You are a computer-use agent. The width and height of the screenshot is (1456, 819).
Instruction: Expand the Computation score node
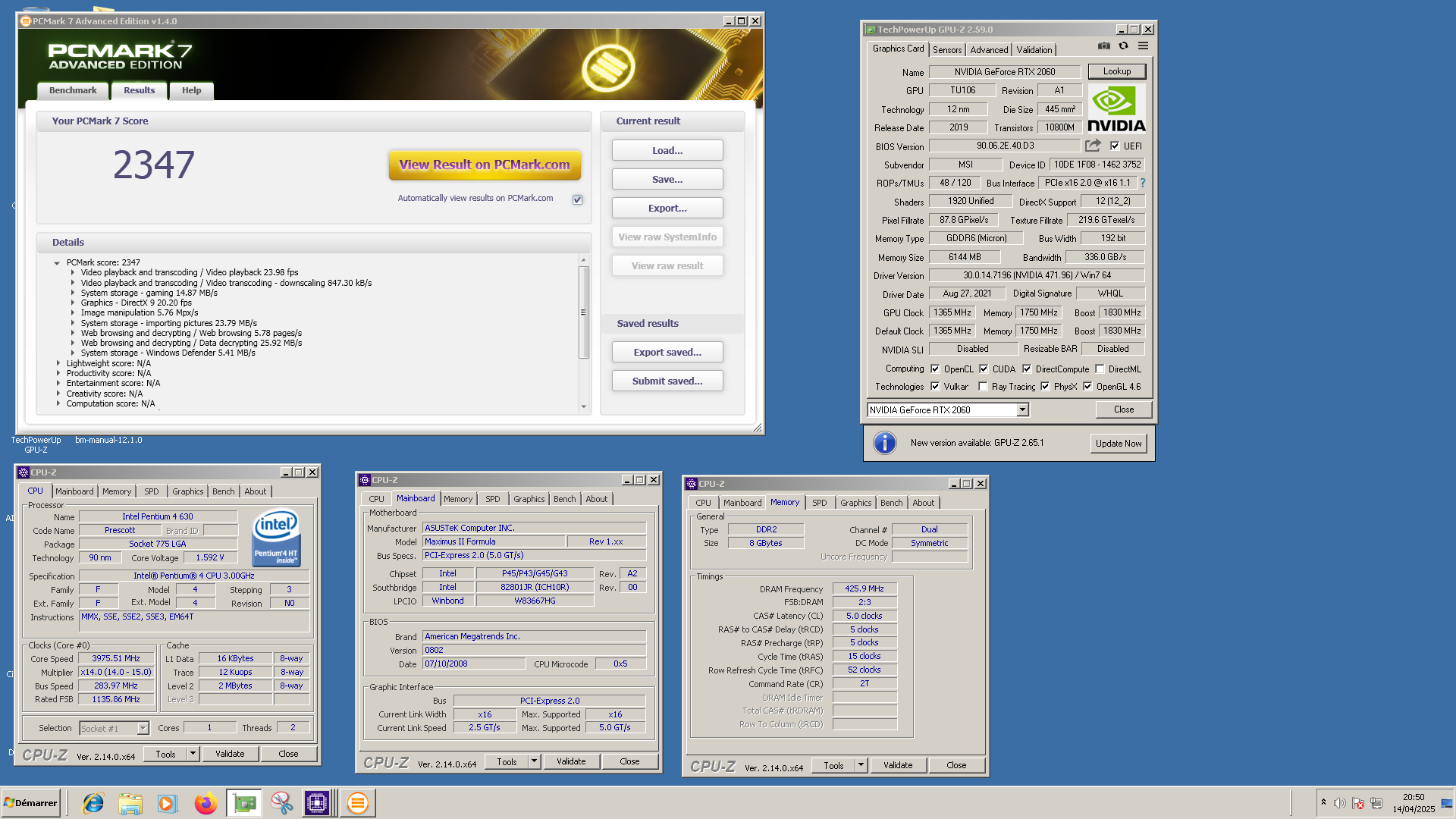[x=58, y=403]
